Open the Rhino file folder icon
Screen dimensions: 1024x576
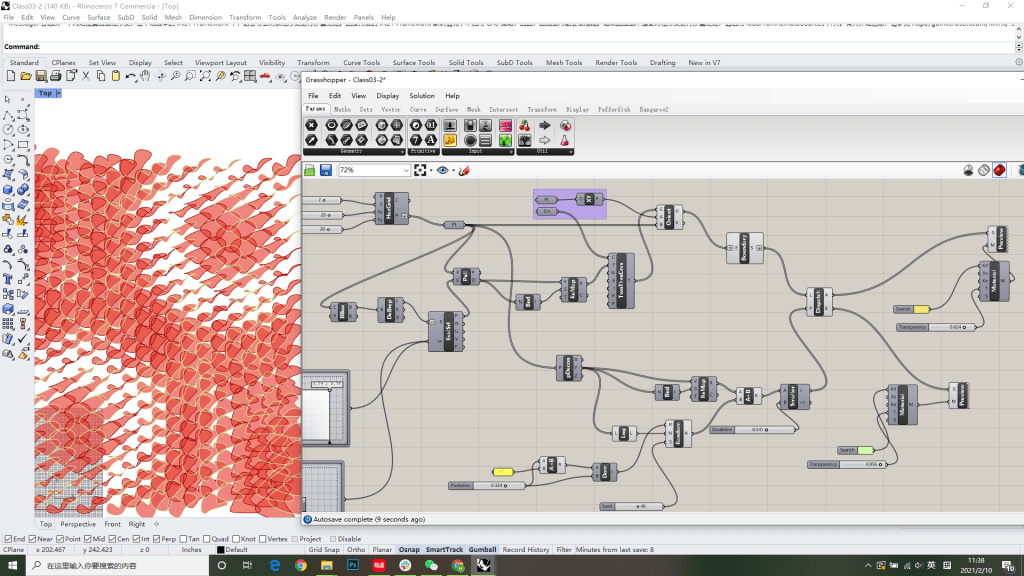point(25,76)
